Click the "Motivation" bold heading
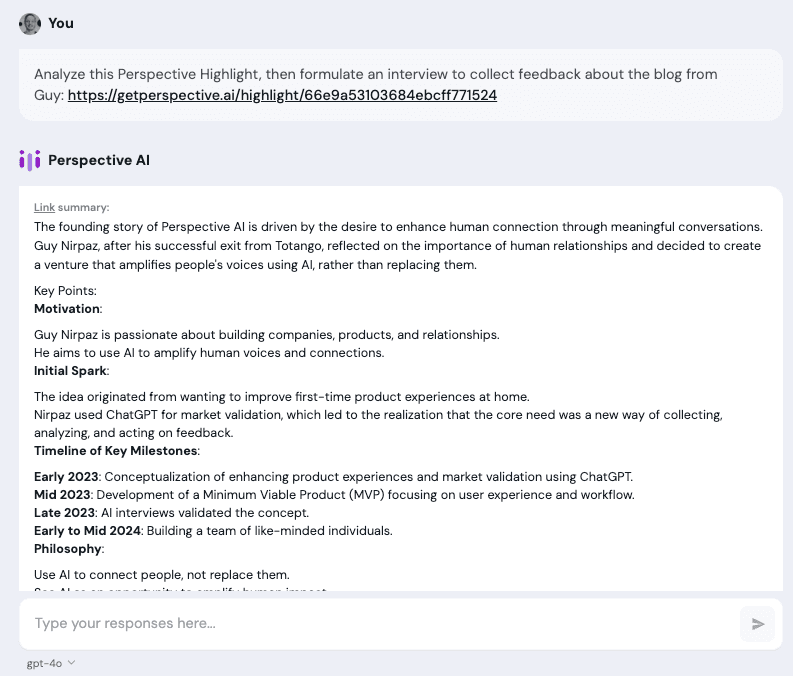Viewport: 793px width, 676px height. (x=67, y=308)
